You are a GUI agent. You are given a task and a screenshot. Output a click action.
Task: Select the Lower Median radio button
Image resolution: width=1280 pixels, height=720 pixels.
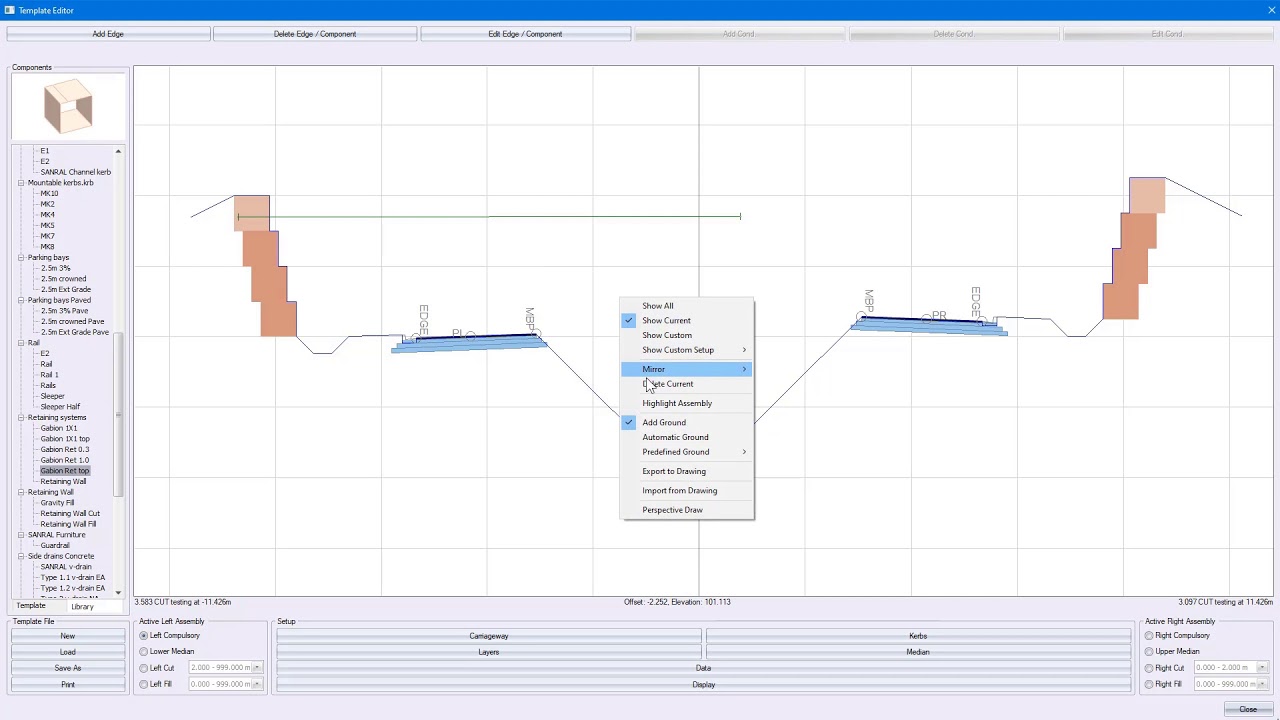tap(144, 652)
